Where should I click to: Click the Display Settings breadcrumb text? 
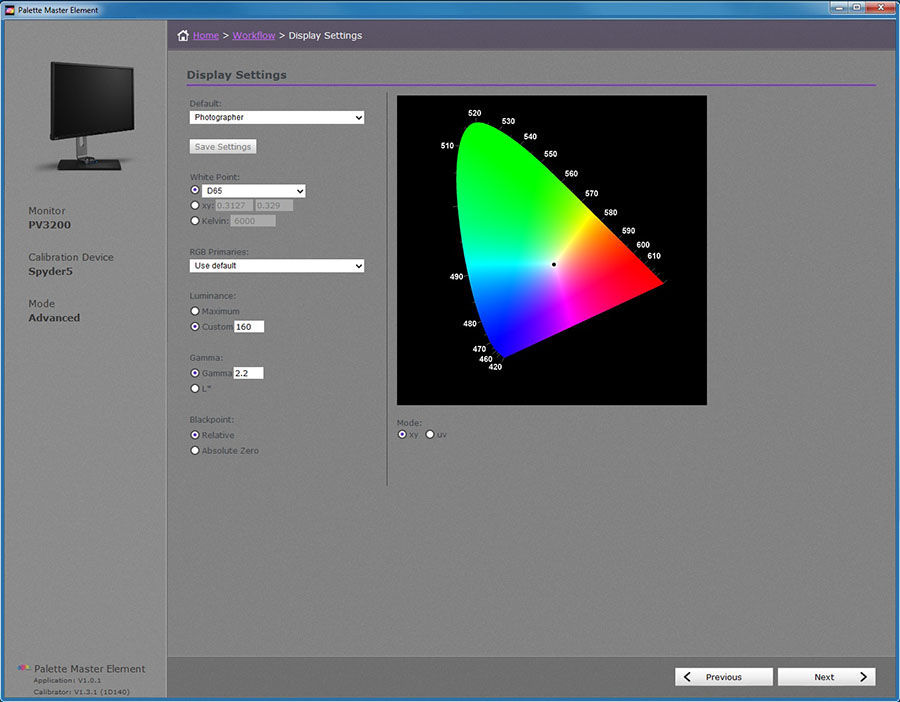pyautogui.click(x=325, y=36)
